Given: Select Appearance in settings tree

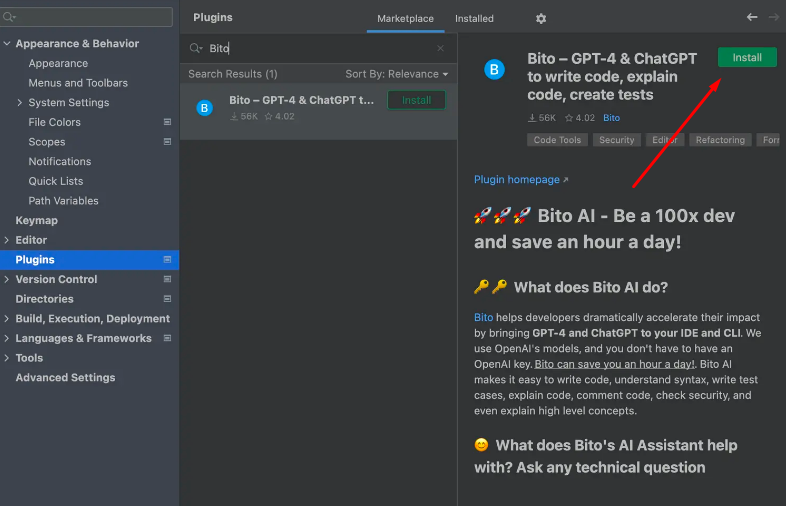Looking at the screenshot, I should 58,63.
